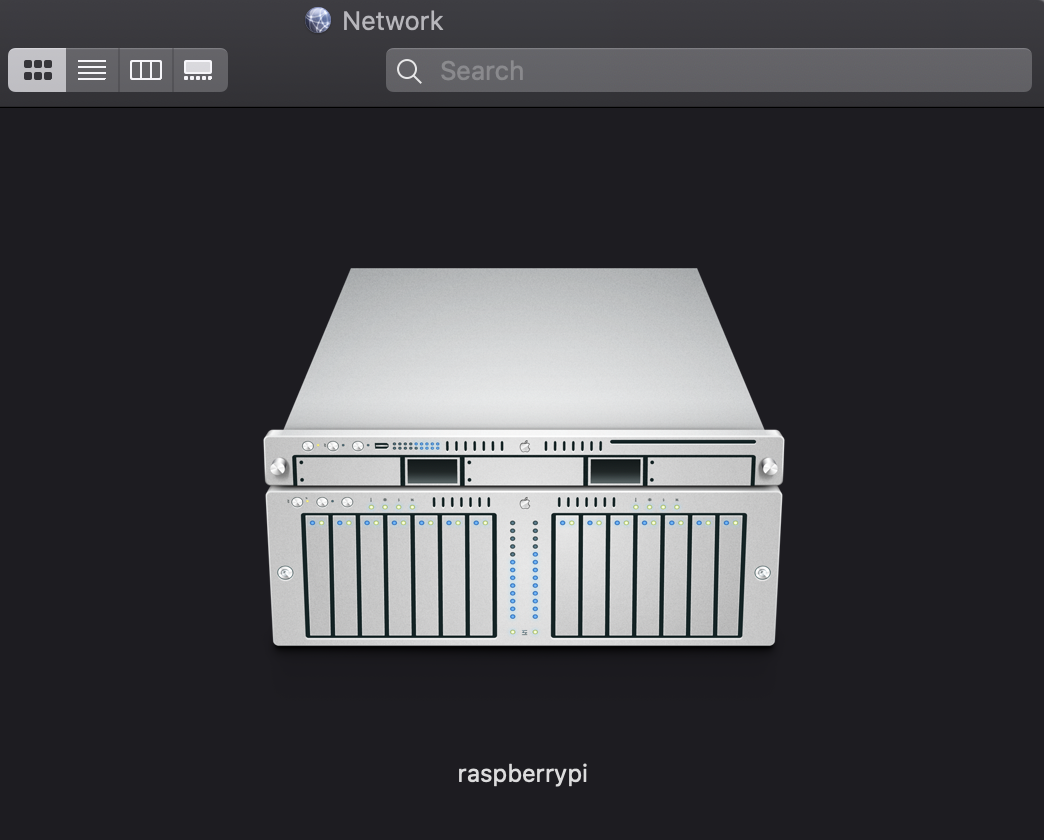Switch to gallery view
Screen dimensions: 1044x840
tap(200, 70)
